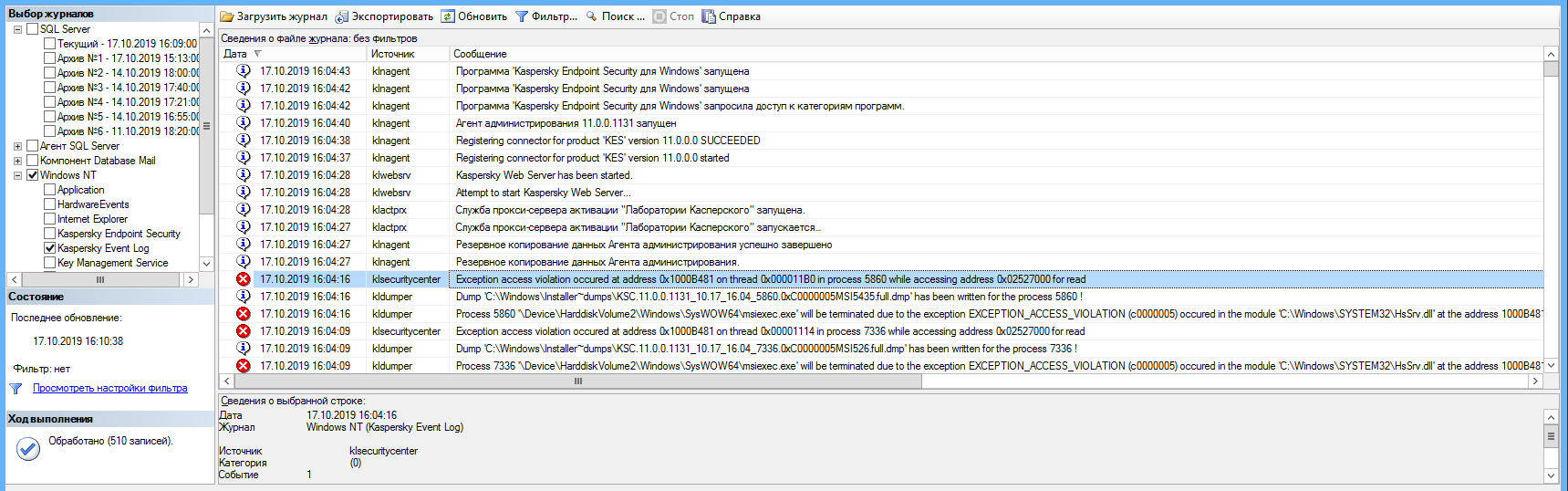The width and height of the screenshot is (1568, 491).
Task: Click the Export icon in toolbar
Action: pyautogui.click(x=342, y=16)
